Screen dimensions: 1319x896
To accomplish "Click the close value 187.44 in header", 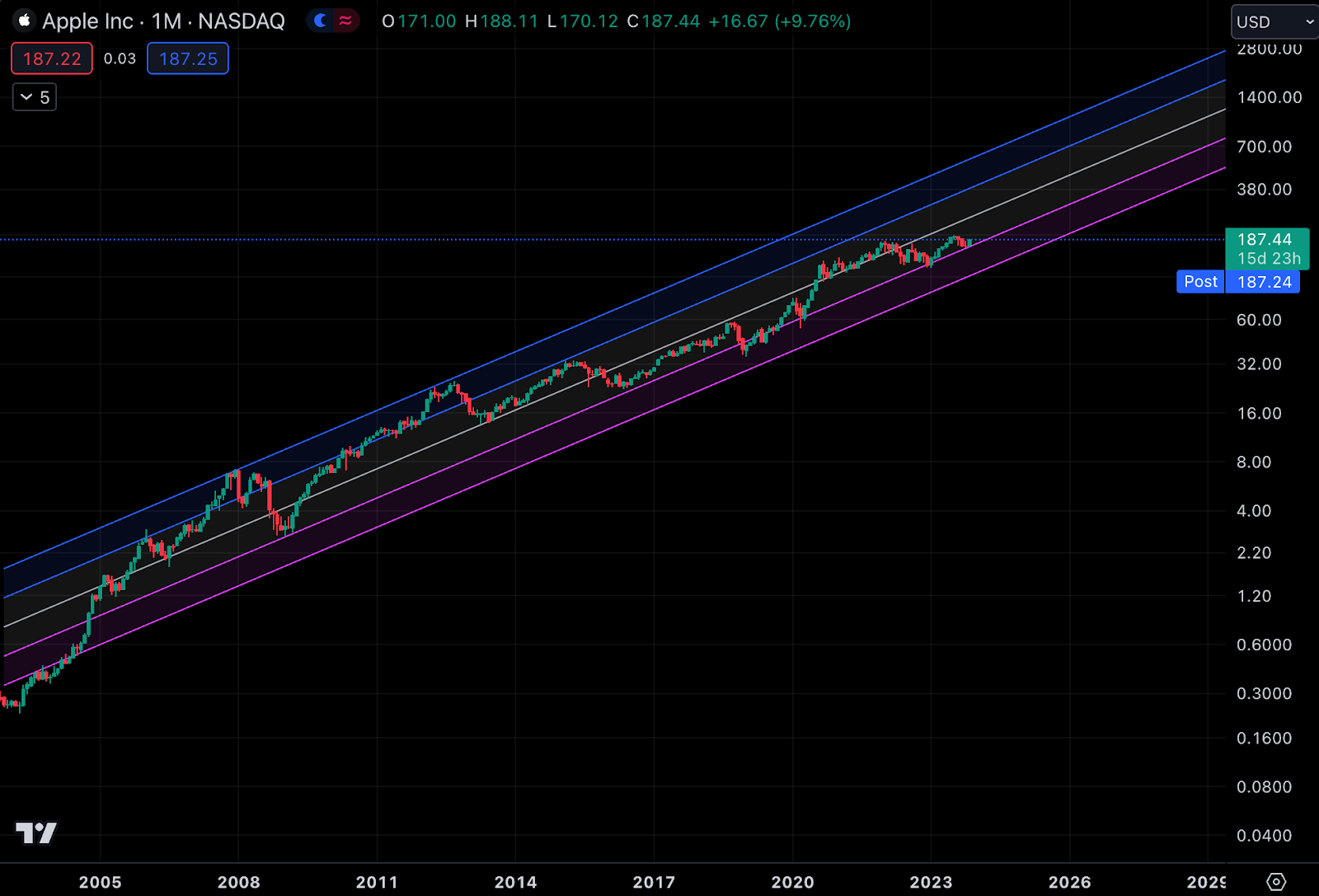I will pyautogui.click(x=670, y=21).
